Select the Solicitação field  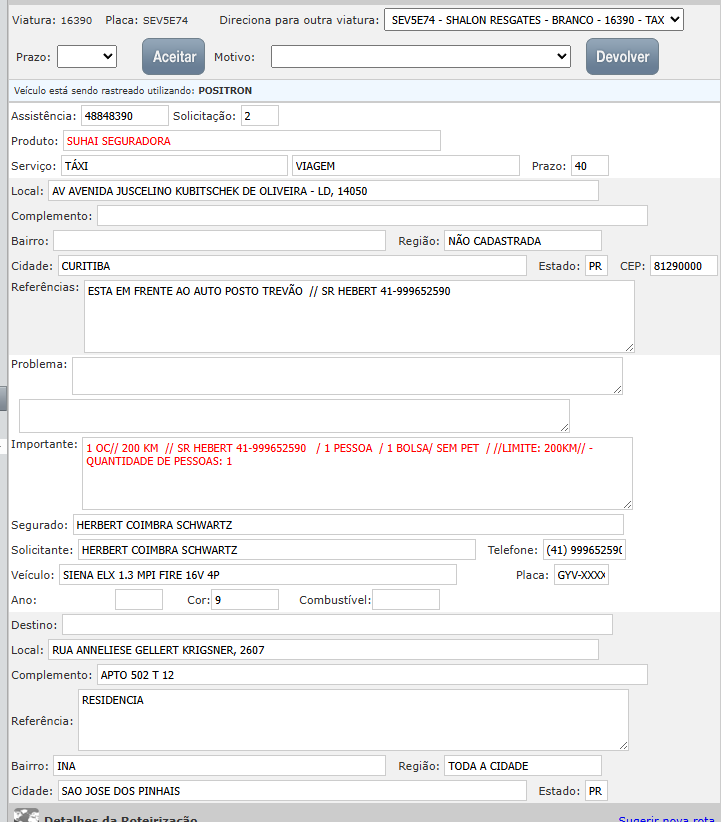pos(259,116)
